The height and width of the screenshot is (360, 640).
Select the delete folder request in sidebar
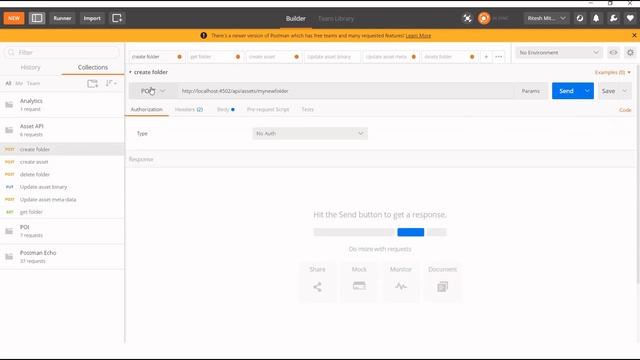pos(62,174)
